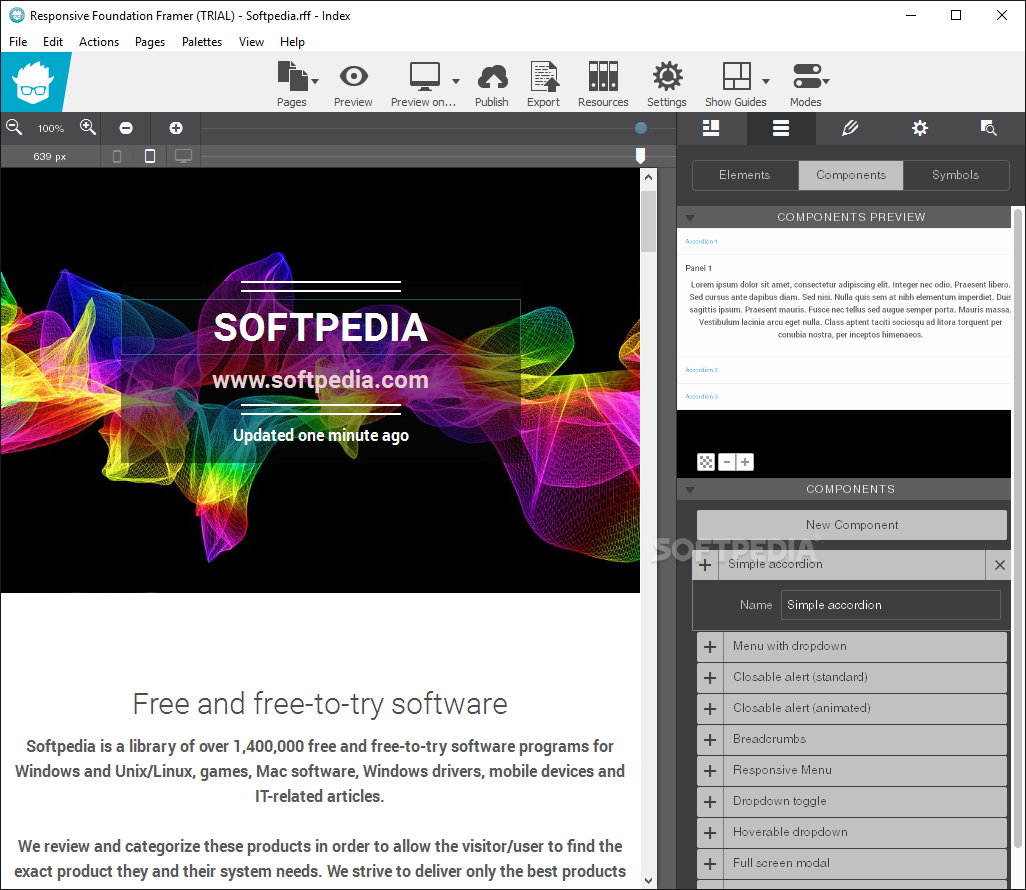
Task: Open the Preview on… dropdown arrow
Action: pos(455,81)
